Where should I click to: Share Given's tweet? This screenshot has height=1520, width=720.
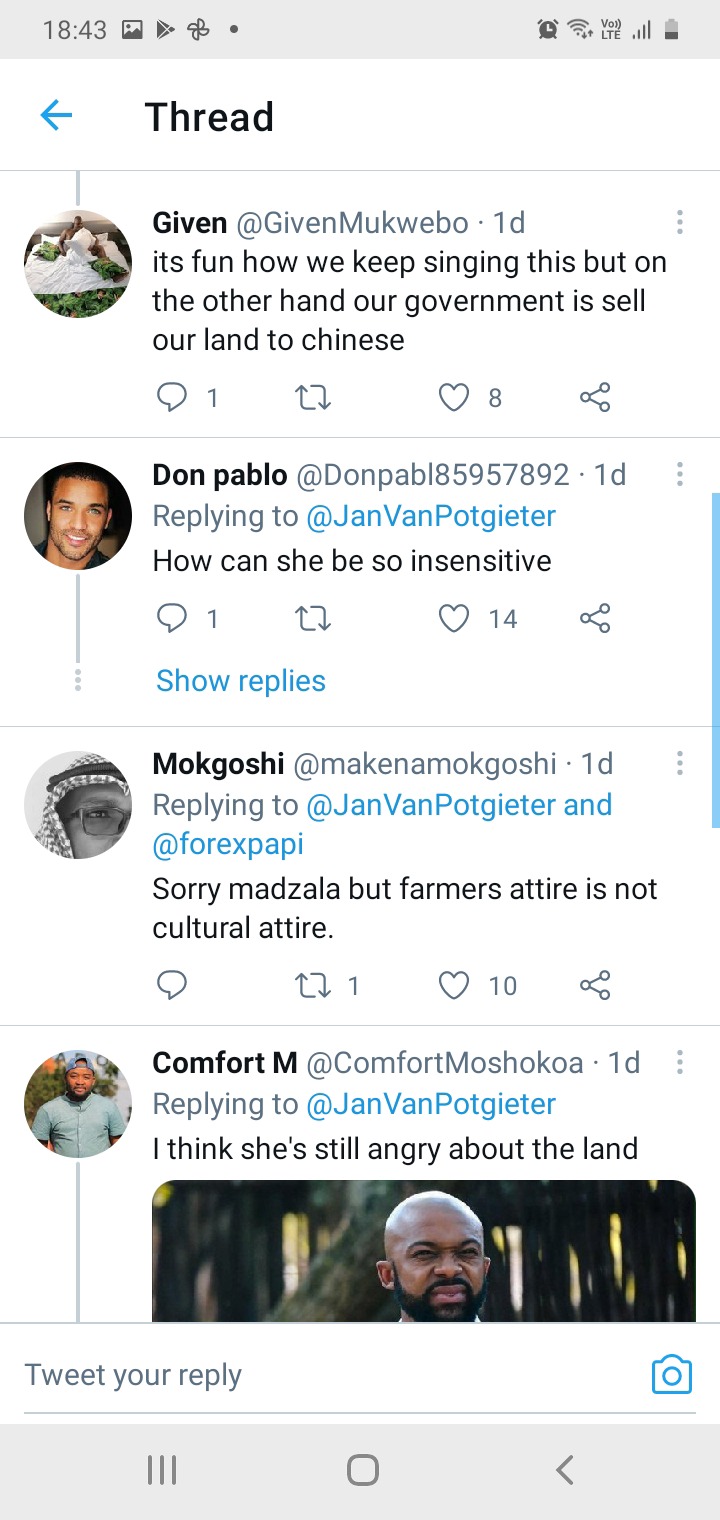point(595,398)
